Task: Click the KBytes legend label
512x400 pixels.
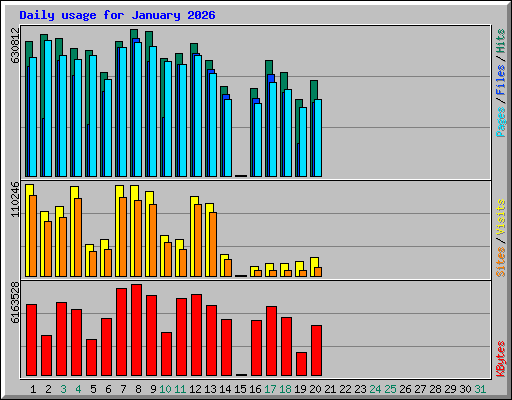Action: 501,359
